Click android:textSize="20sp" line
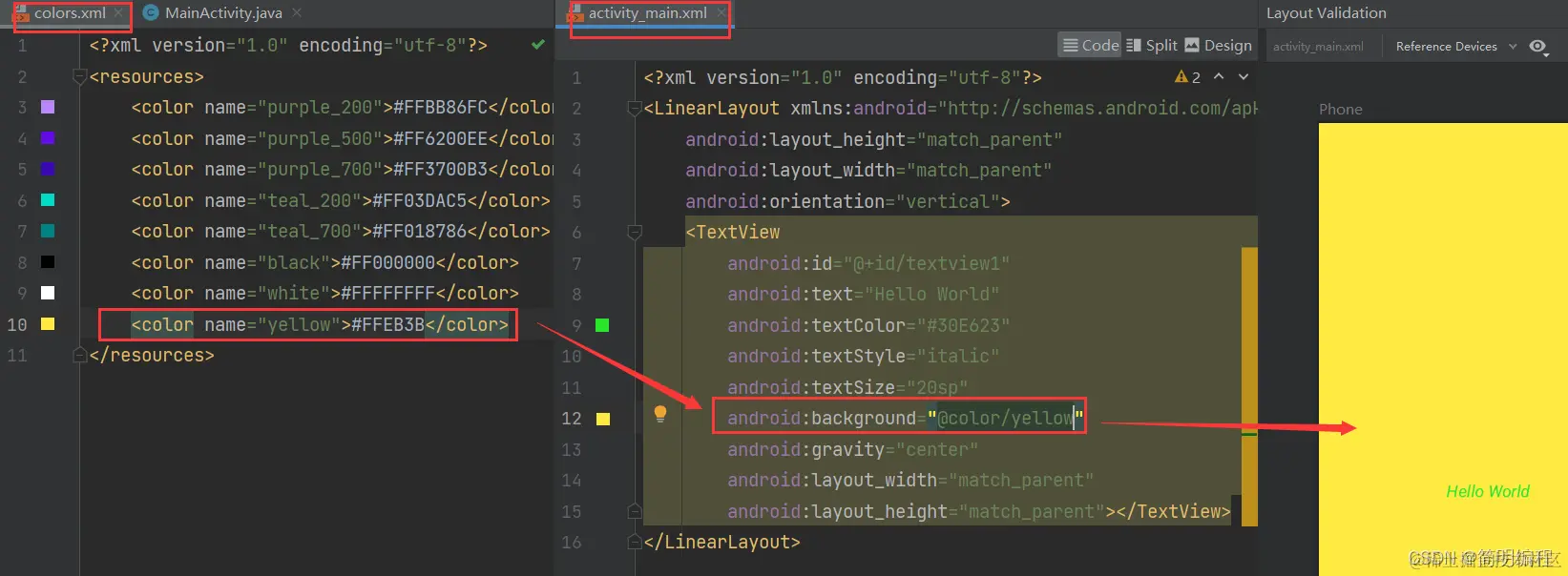This screenshot has width=1568, height=576. [847, 387]
